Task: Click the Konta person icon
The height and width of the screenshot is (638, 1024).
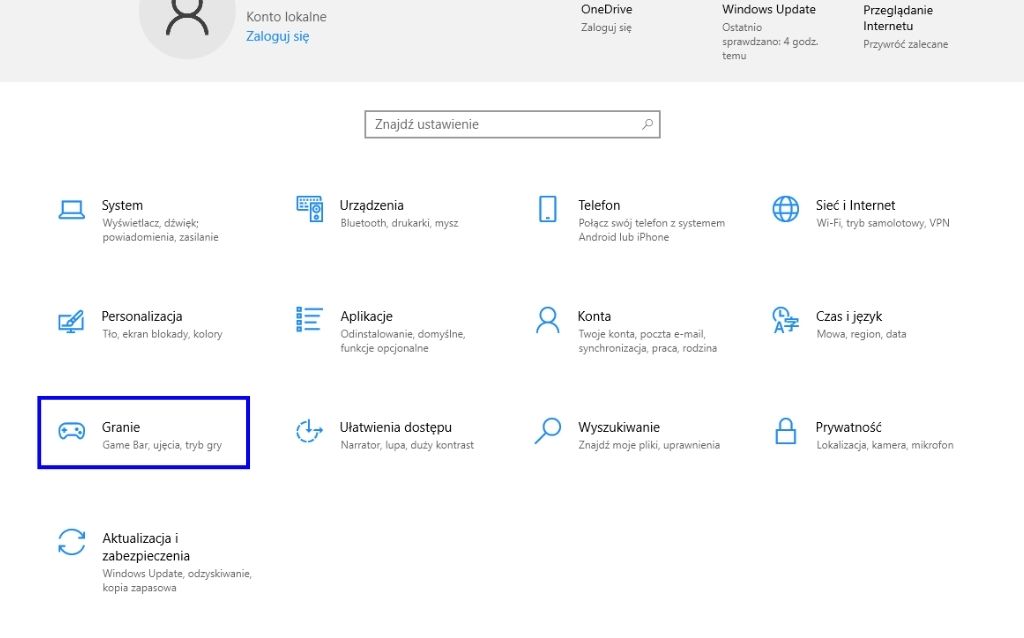Action: tap(547, 320)
